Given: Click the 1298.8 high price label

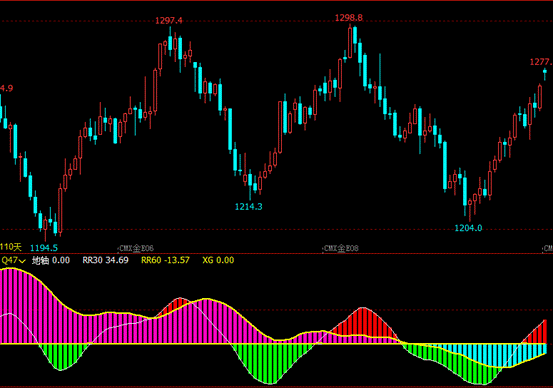Looking at the screenshot, I should click(348, 18).
